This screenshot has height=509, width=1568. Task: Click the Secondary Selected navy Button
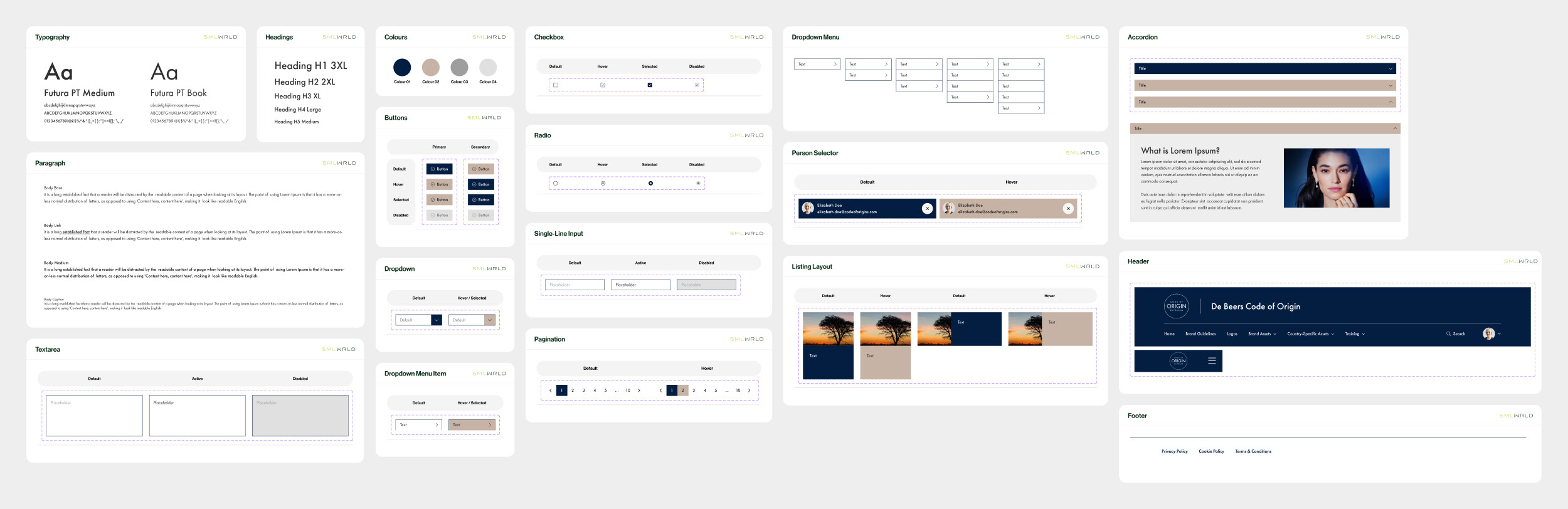click(x=481, y=200)
